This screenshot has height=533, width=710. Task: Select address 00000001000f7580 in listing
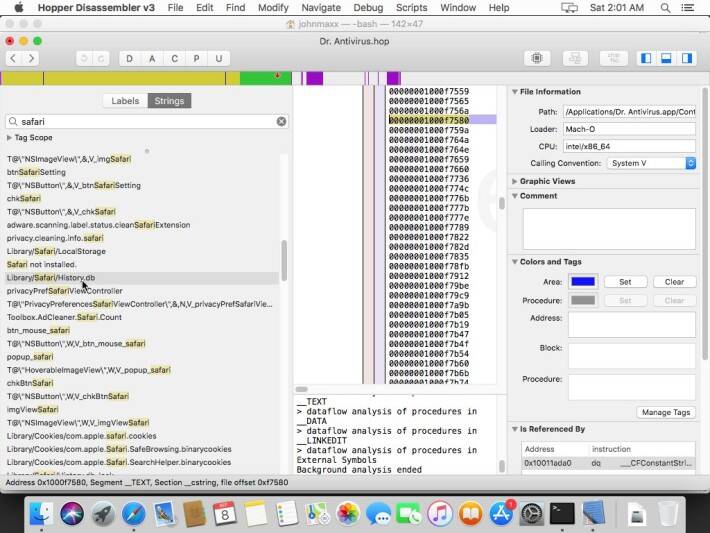point(429,120)
